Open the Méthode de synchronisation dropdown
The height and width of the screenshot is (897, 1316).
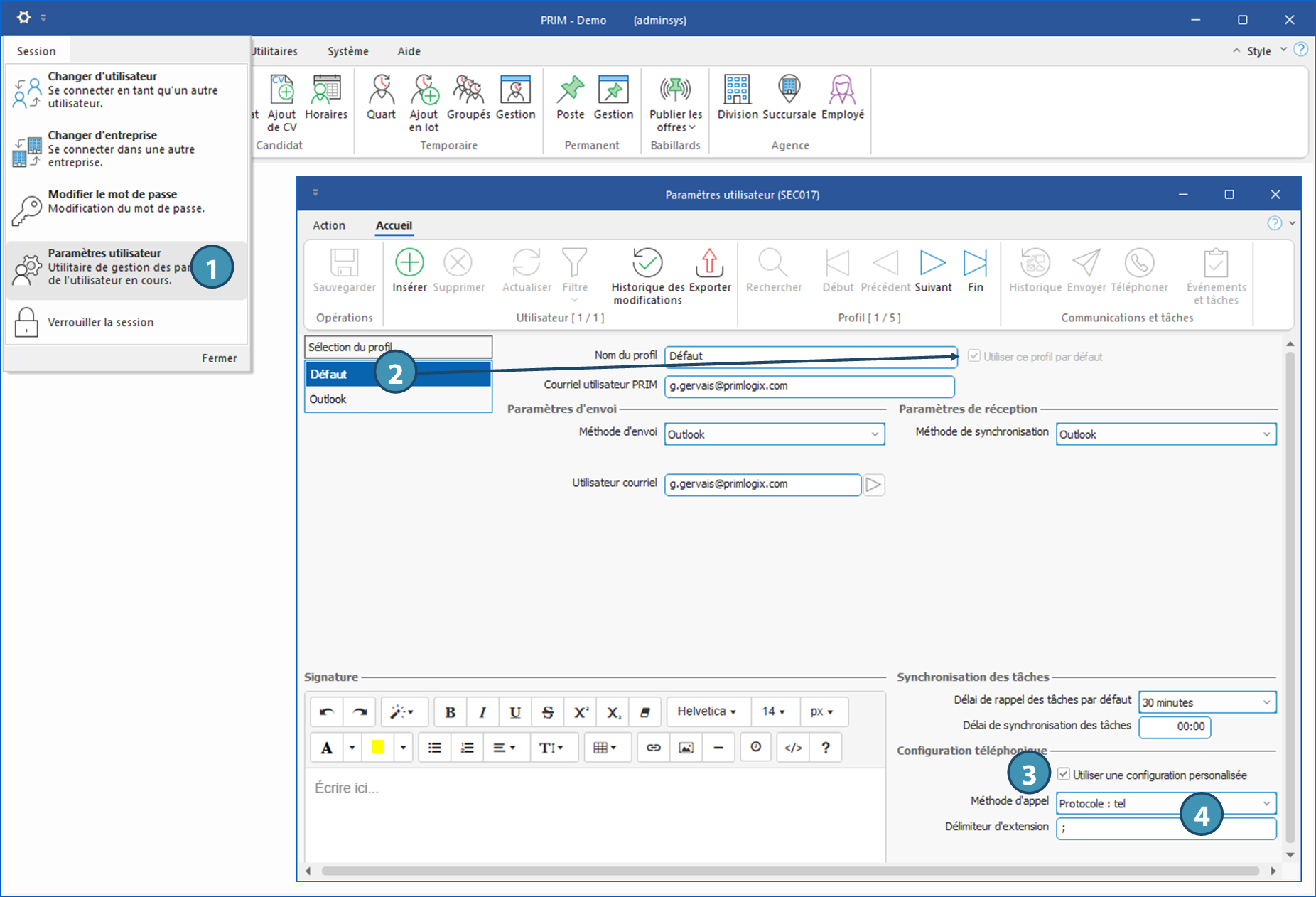point(1266,434)
